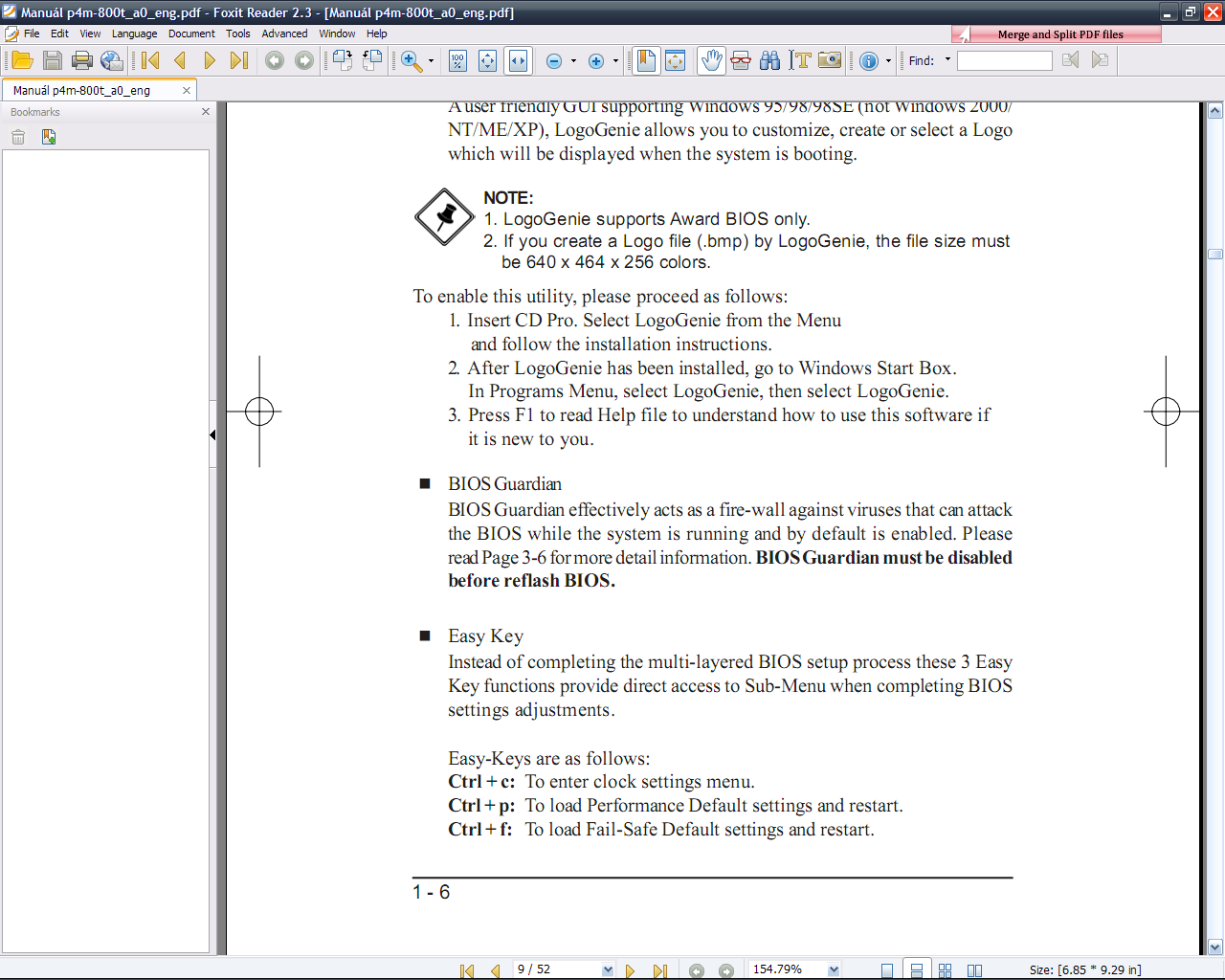Viewport: 1225px width, 980px height.
Task: Fit page to window icon
Action: point(487,60)
